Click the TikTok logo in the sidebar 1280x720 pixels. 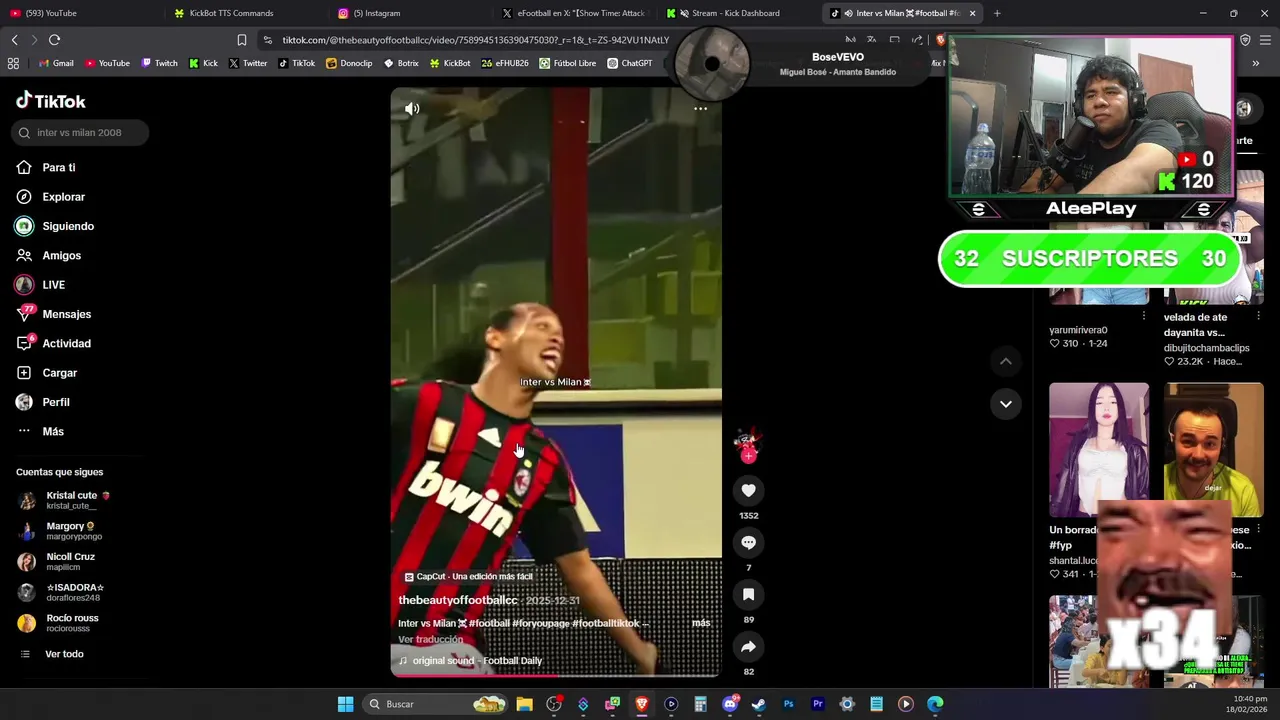coord(50,101)
